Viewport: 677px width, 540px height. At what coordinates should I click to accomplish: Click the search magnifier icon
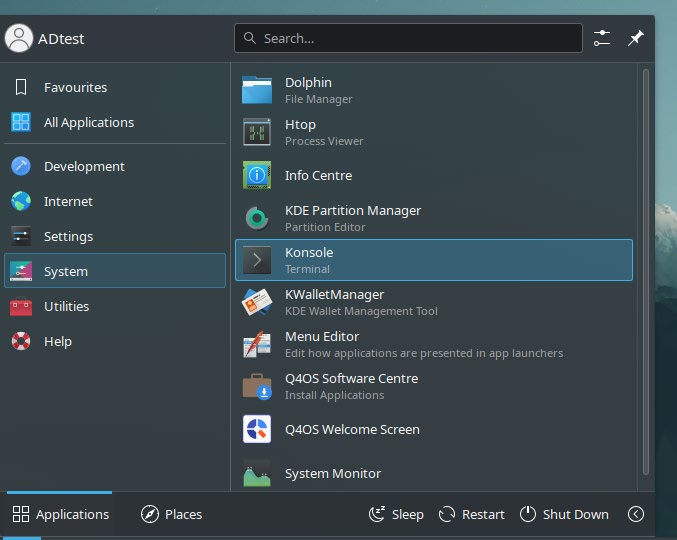point(250,38)
